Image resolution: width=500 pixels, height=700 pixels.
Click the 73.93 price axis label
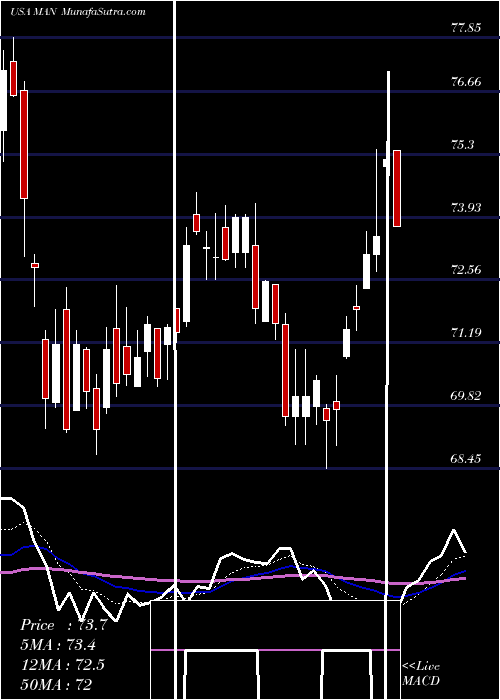click(466, 207)
